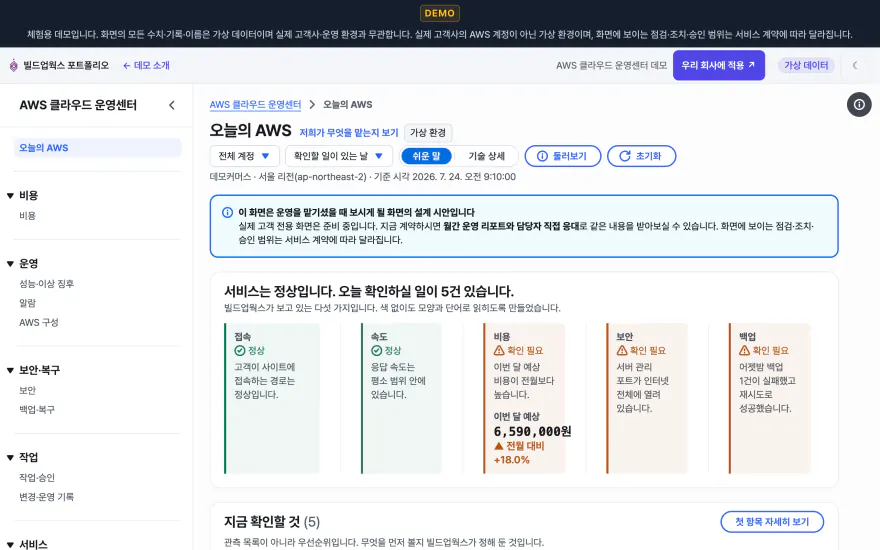The width and height of the screenshot is (880, 550).
Task: Click the DEMO badge at top
Action: pyautogui.click(x=439, y=13)
